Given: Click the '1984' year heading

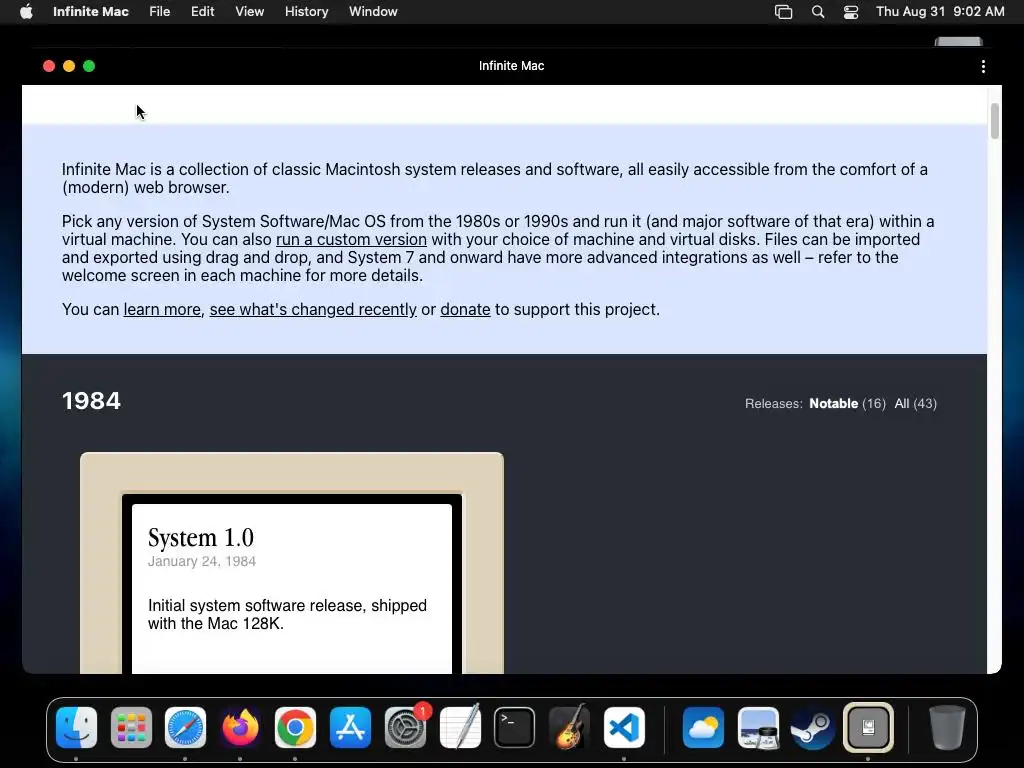Looking at the screenshot, I should (x=91, y=401).
